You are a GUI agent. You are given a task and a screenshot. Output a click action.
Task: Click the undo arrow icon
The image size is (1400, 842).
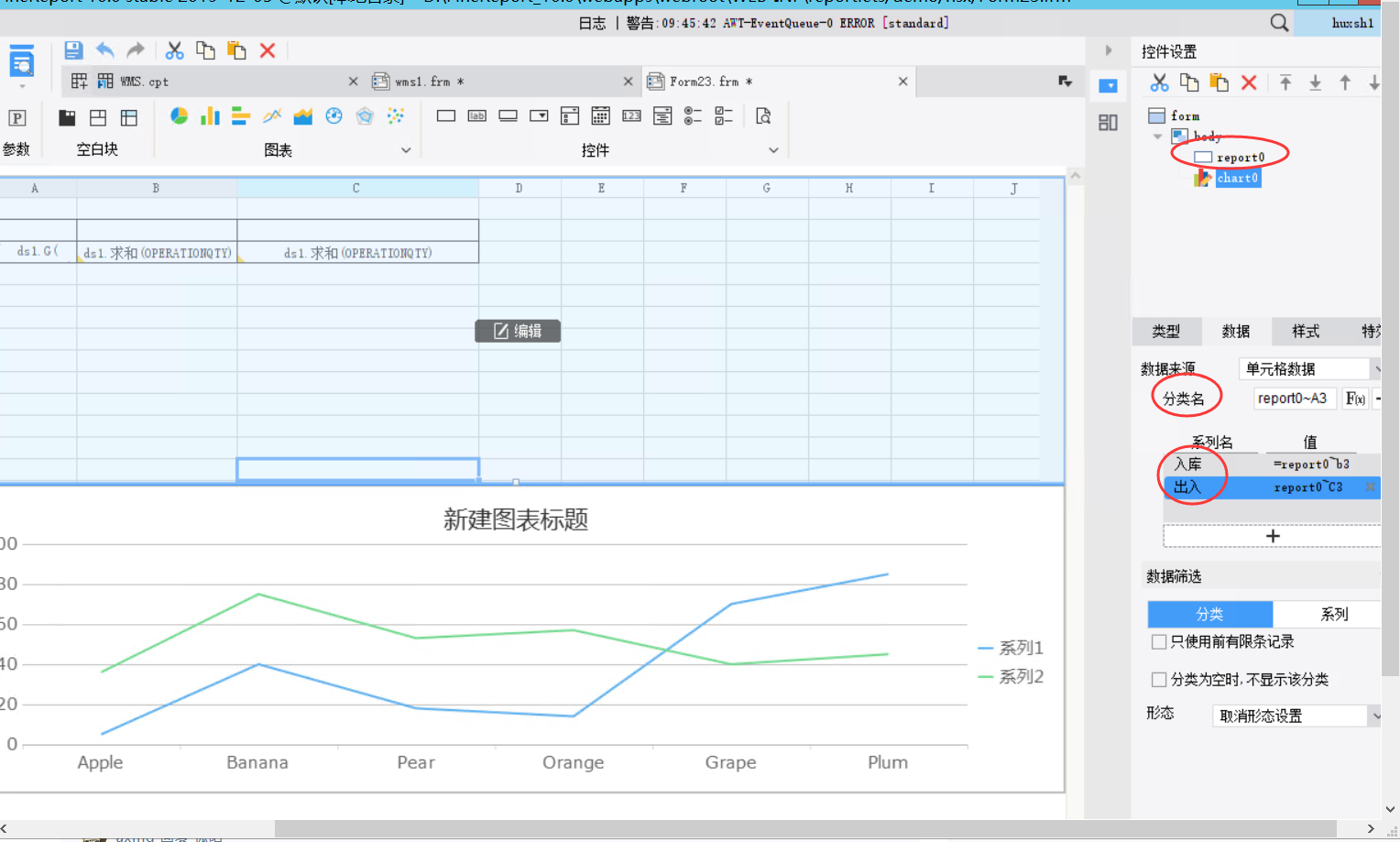[x=104, y=50]
